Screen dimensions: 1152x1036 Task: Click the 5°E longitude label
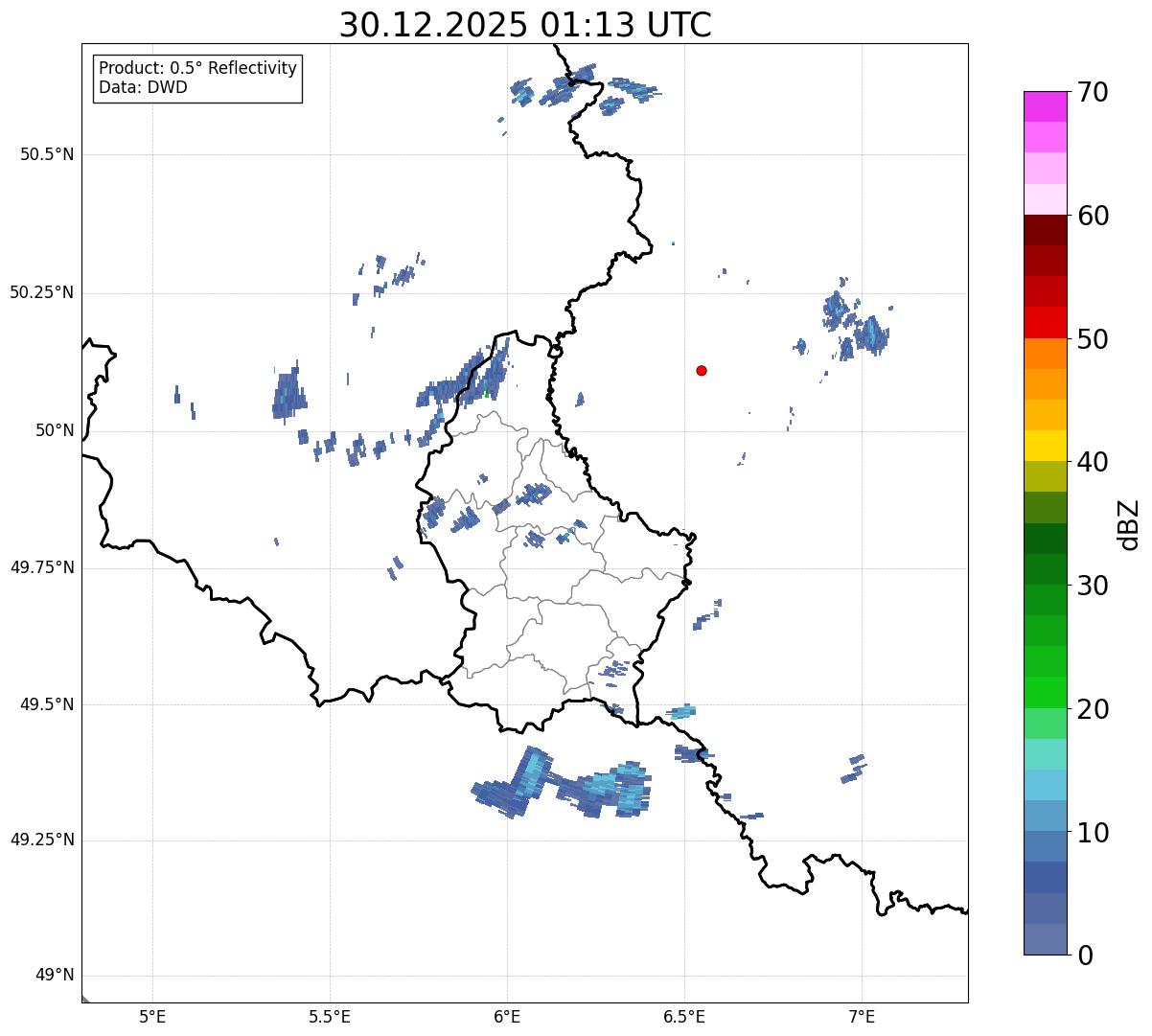point(152,1016)
